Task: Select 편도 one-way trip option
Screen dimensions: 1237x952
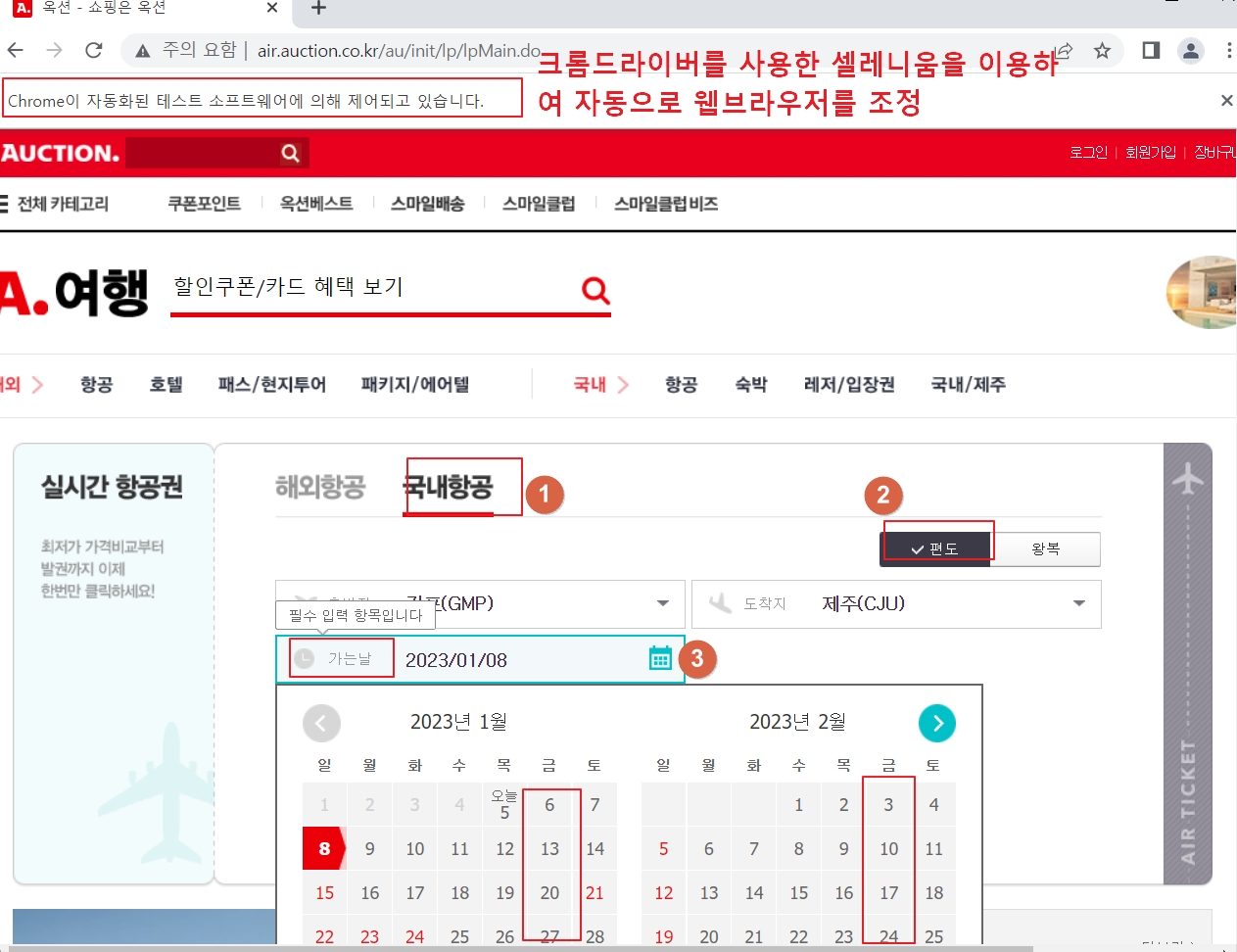Action: [934, 548]
